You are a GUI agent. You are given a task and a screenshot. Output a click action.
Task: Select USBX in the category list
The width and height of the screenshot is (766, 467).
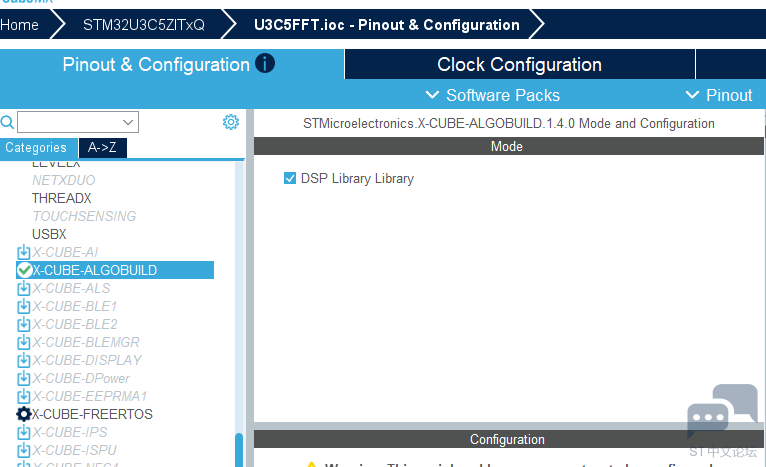(49, 234)
